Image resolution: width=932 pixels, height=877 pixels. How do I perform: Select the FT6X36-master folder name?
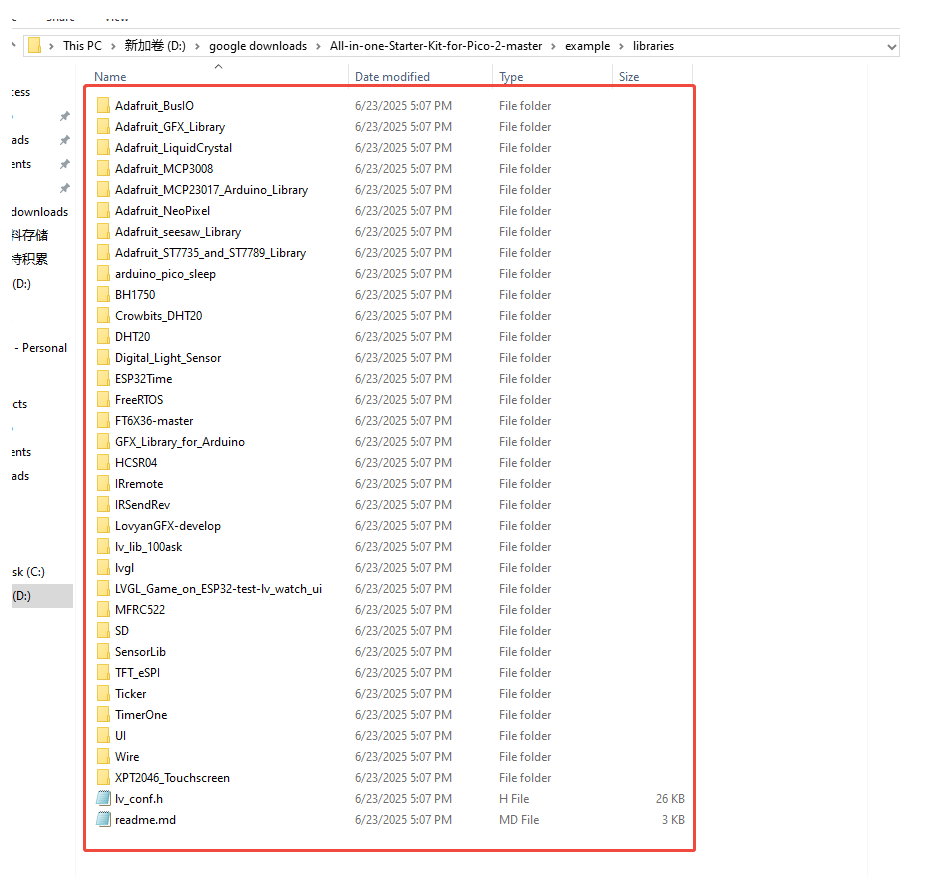[154, 421]
